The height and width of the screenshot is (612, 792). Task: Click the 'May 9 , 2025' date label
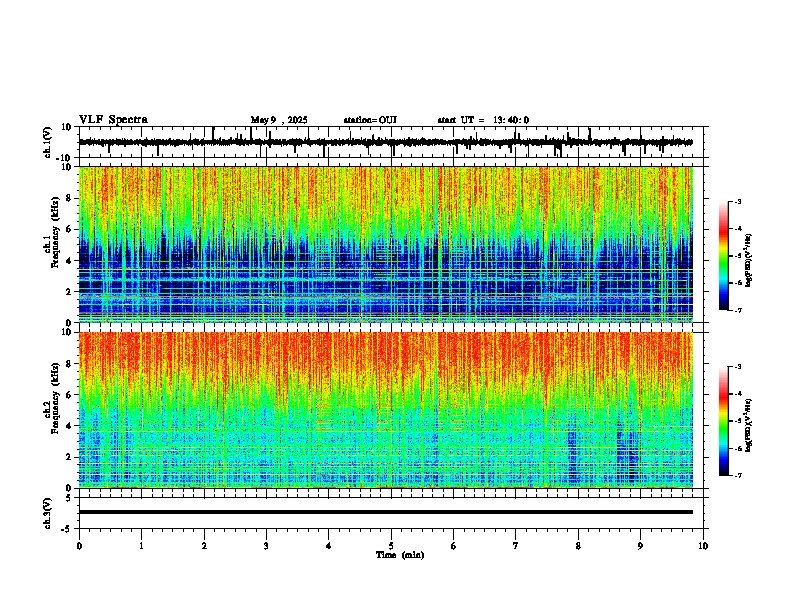(279, 120)
